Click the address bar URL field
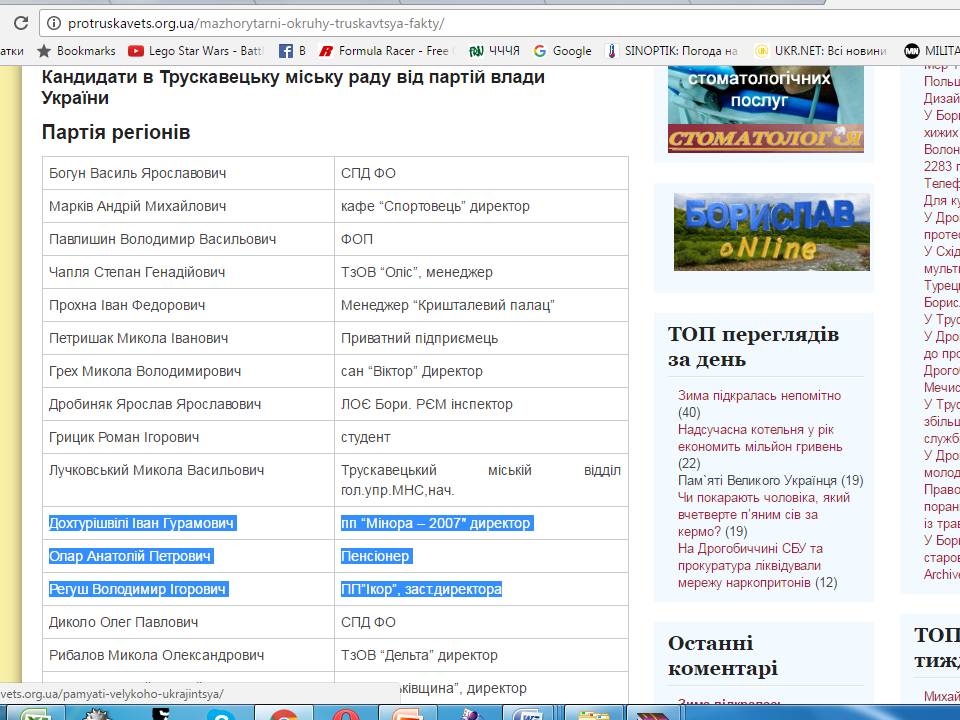The height and width of the screenshot is (720, 960). coord(500,23)
